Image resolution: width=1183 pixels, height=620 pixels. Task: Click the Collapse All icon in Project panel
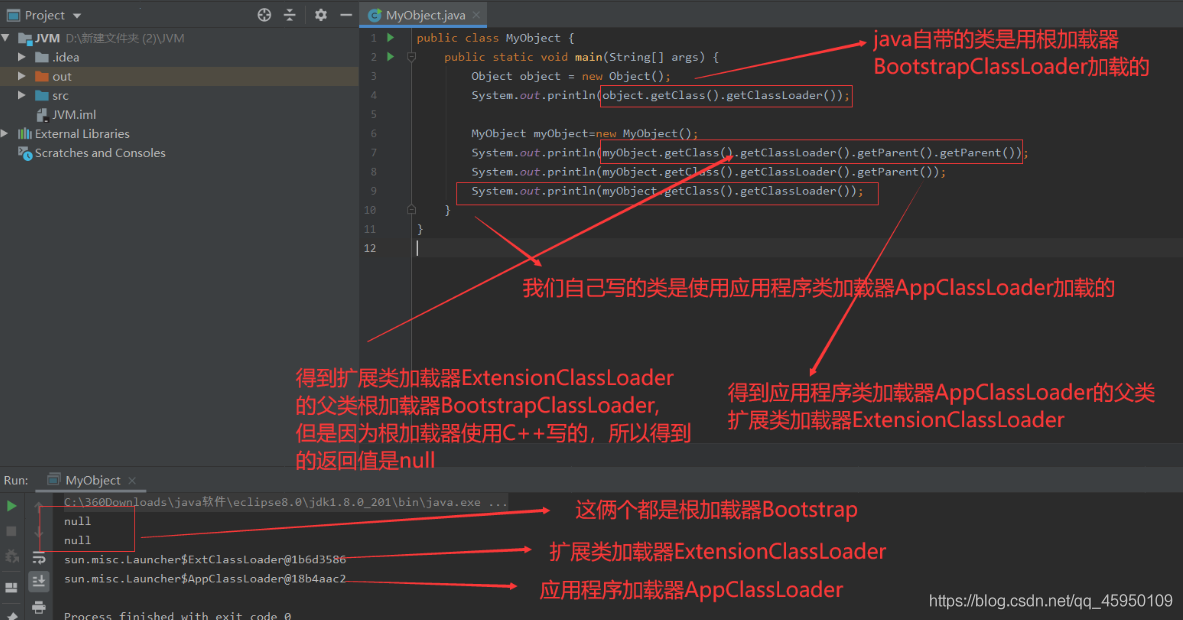tap(290, 15)
